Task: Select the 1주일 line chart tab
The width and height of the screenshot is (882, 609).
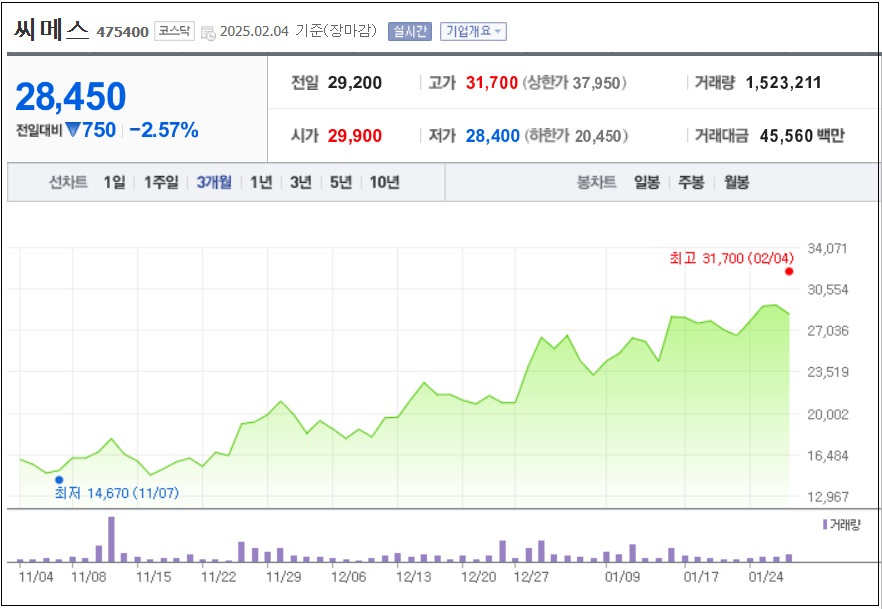Action: click(x=161, y=182)
